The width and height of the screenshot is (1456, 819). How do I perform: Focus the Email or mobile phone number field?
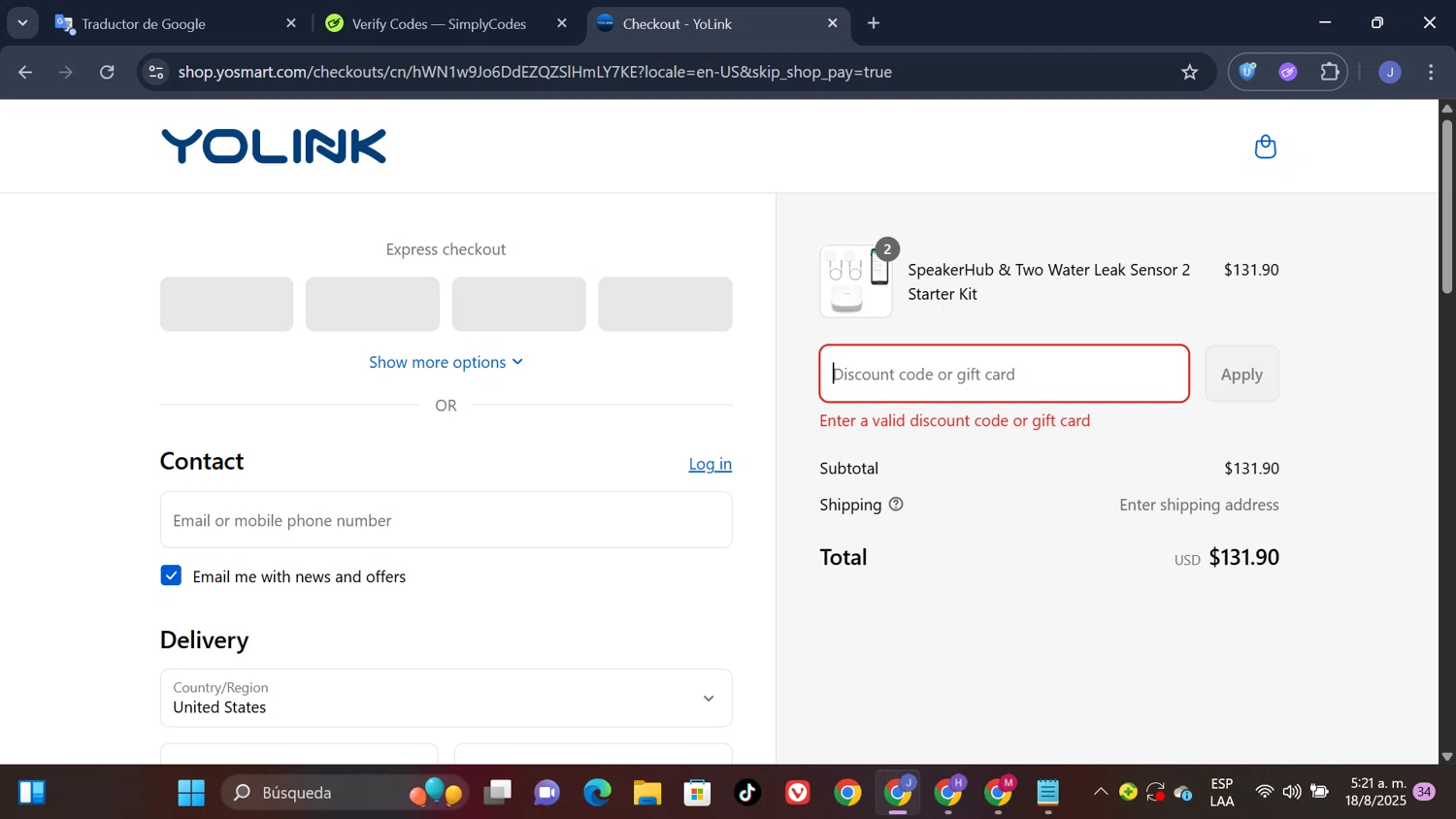click(446, 520)
